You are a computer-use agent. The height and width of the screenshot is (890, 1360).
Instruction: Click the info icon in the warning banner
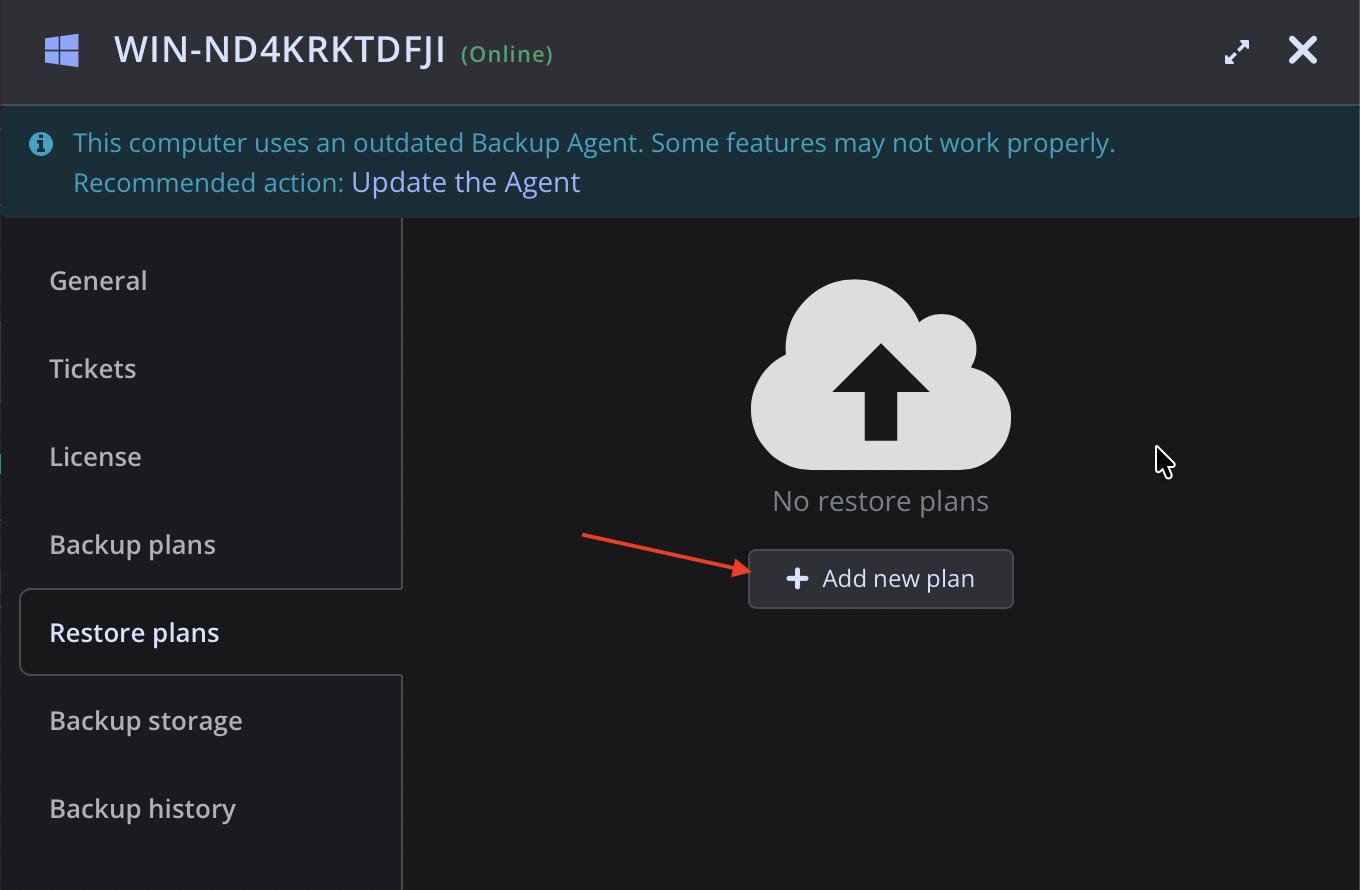pos(41,143)
